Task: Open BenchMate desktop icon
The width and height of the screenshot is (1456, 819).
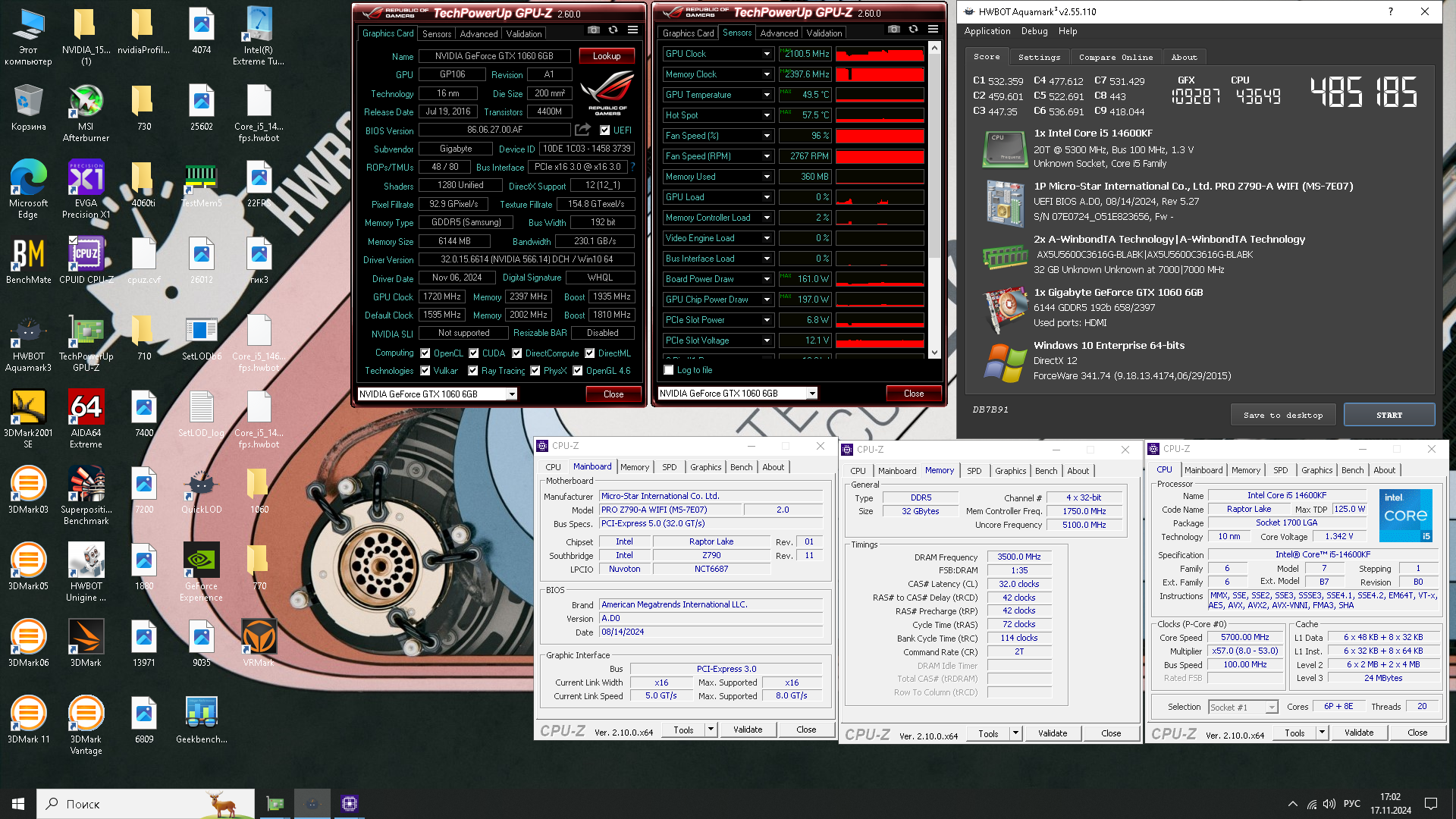Action: 28,260
